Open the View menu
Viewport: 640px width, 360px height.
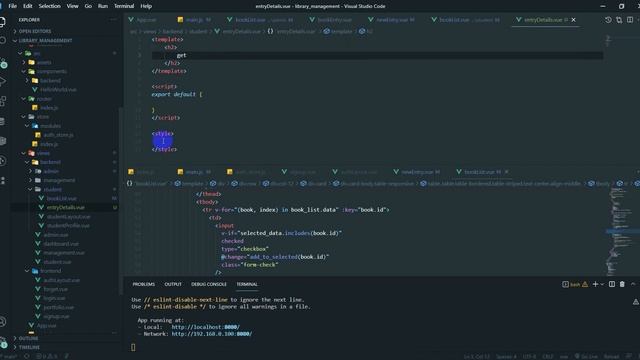[x=72, y=6]
